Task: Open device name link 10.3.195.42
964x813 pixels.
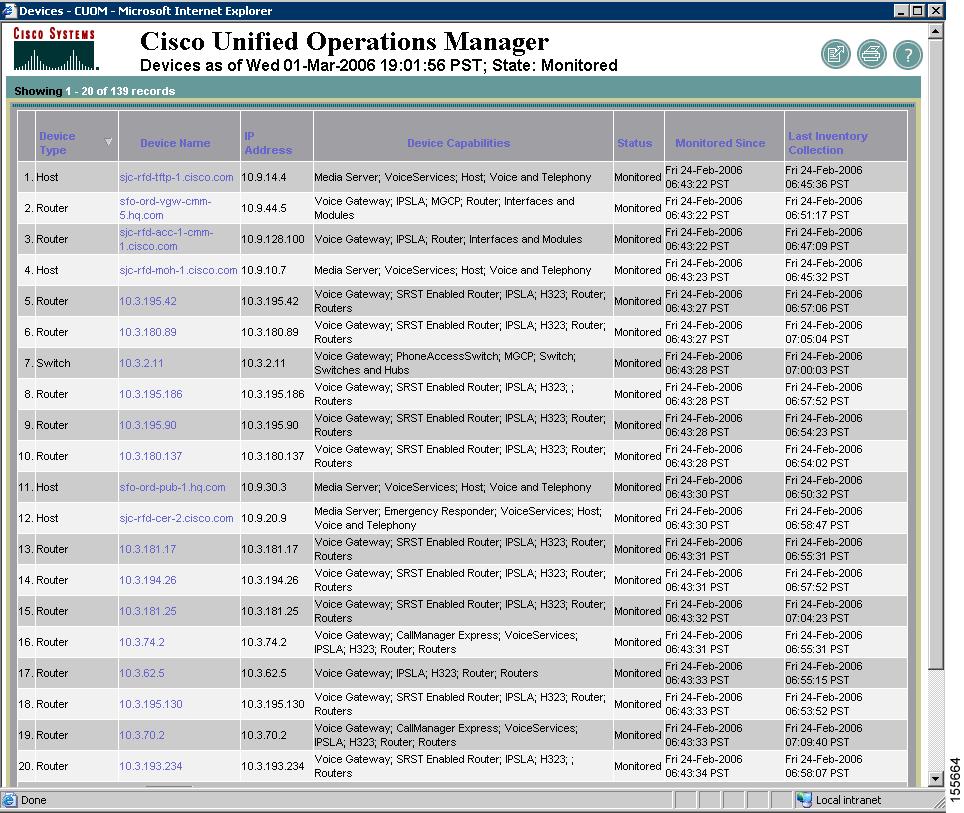Action: (x=148, y=301)
